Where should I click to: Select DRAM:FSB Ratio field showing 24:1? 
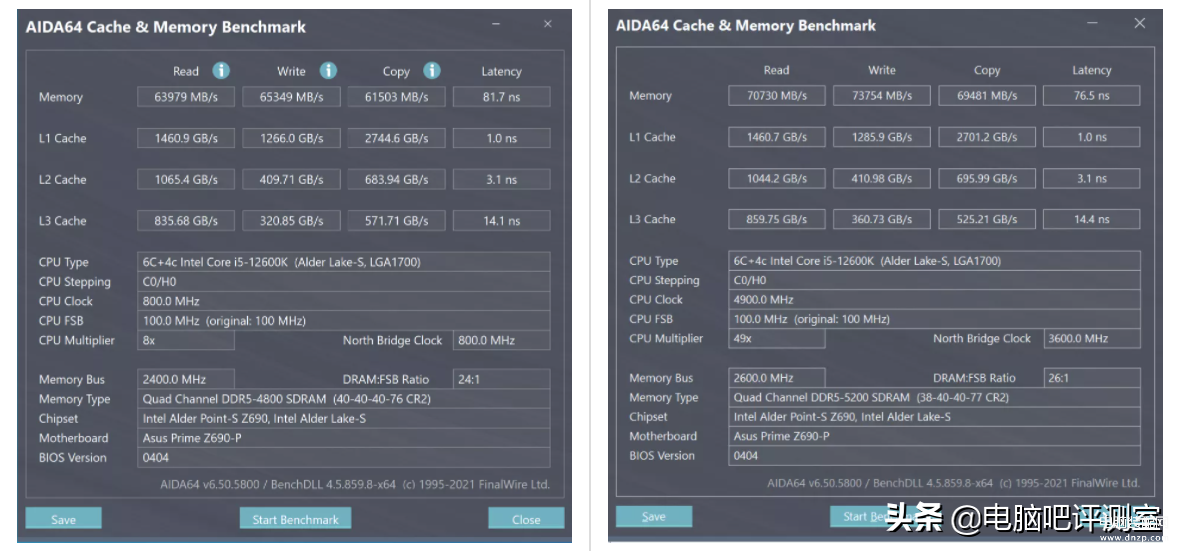(x=502, y=380)
